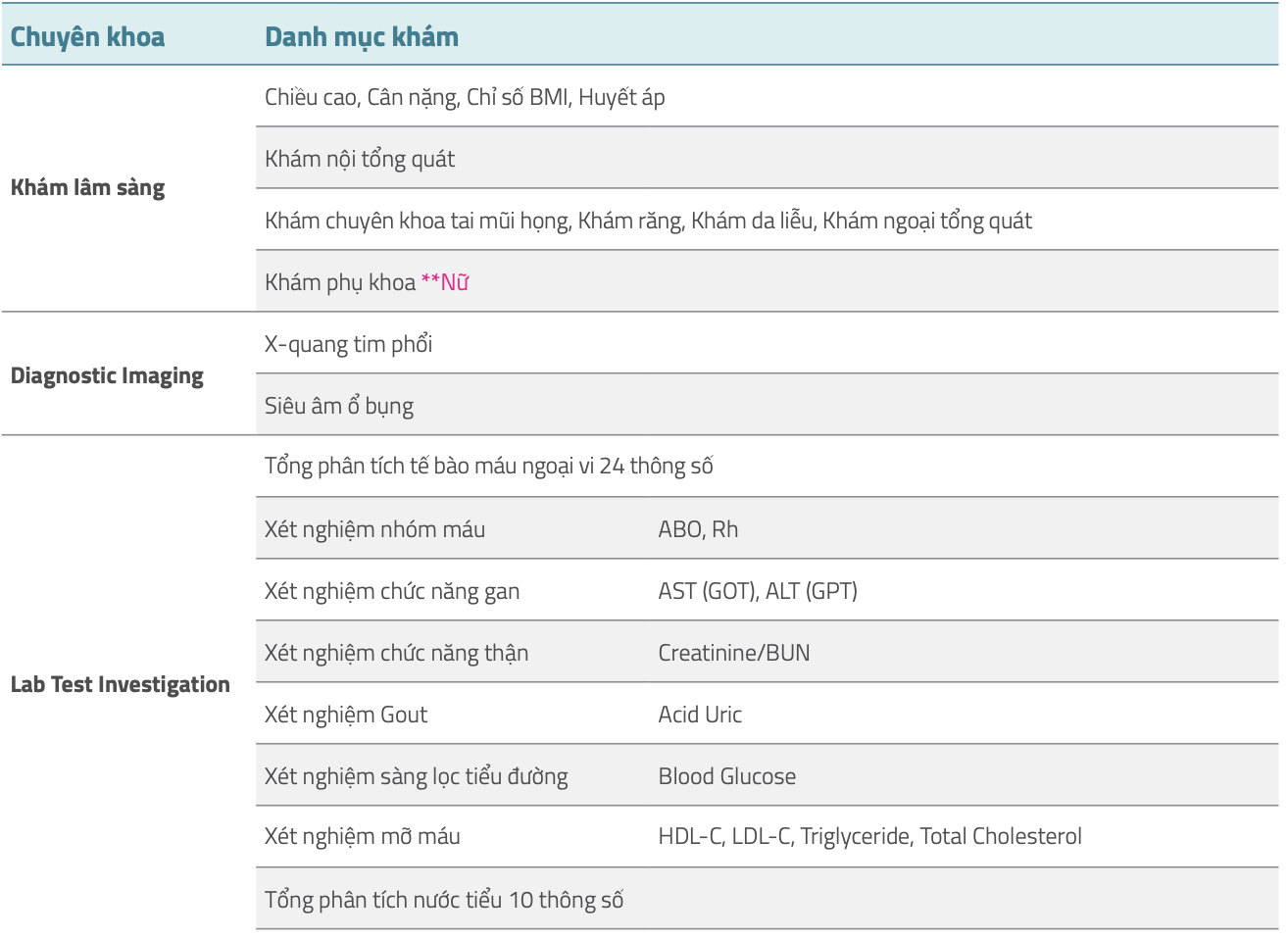Viewport: 1288px width, 939px height.
Task: Click the 'Danh mục khám' column header
Action: click(x=362, y=37)
